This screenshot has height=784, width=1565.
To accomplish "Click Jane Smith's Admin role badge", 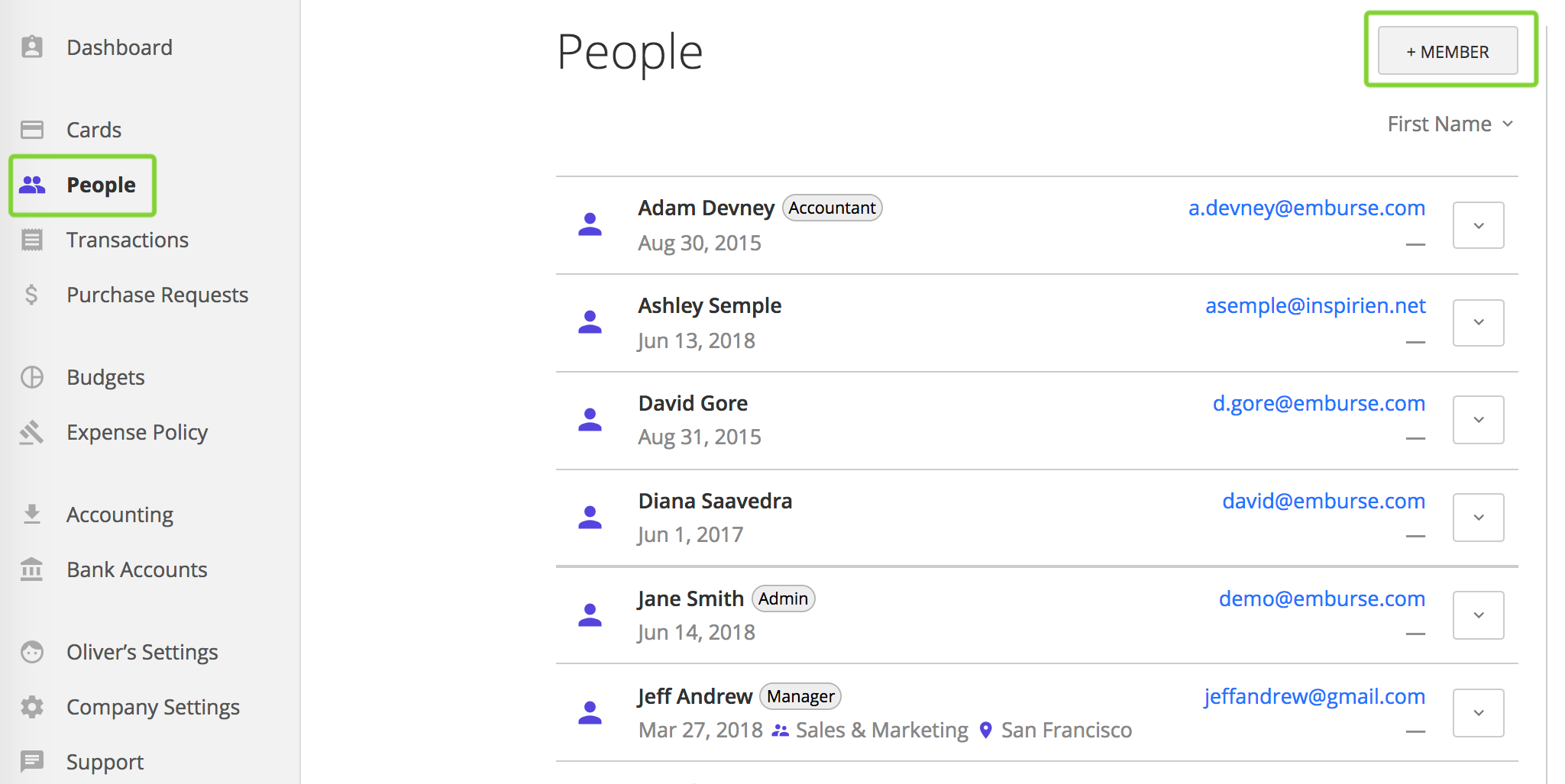I will (783, 598).
